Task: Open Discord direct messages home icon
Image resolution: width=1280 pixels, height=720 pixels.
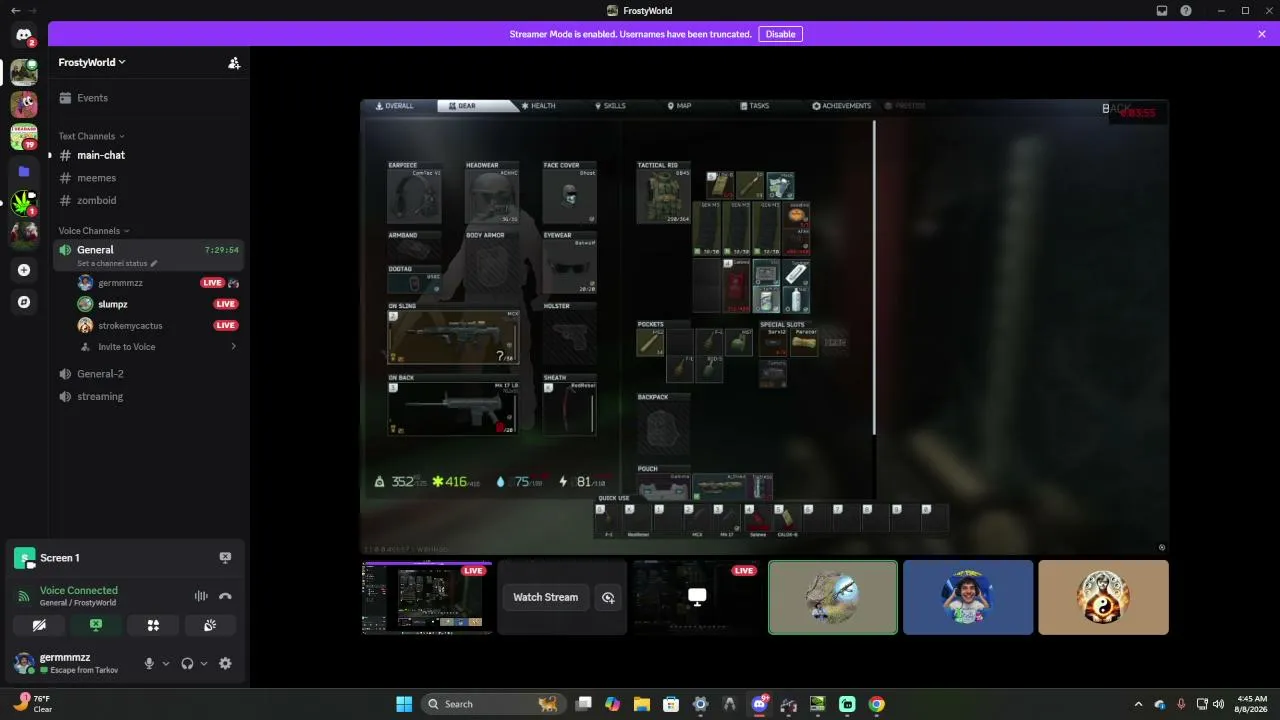Action: pos(24,35)
